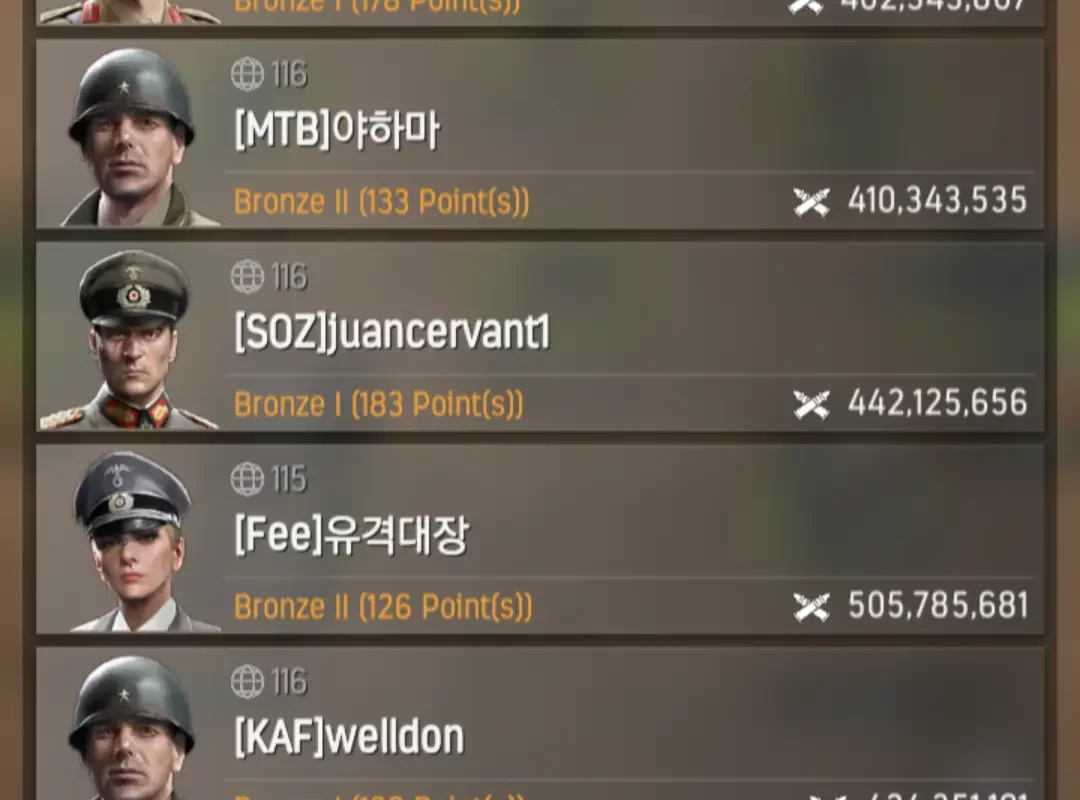
Task: Click the crossed-swords power icon beside 410,343,535
Action: click(811, 202)
